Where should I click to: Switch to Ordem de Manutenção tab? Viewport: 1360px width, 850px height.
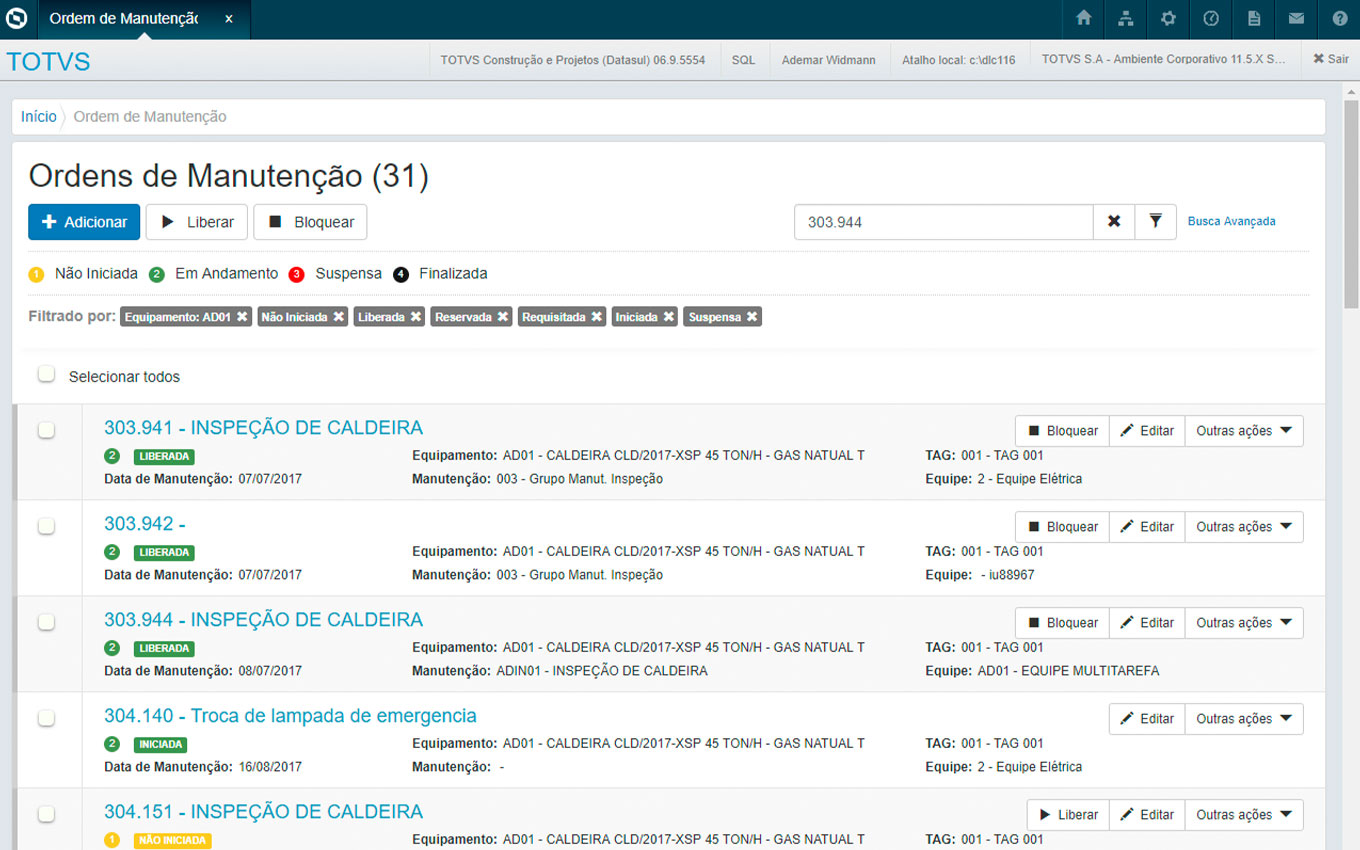tap(125, 19)
